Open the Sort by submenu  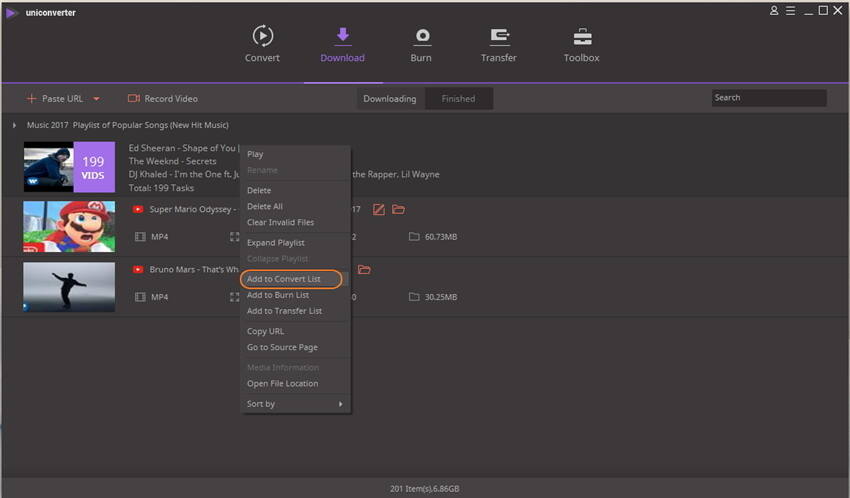tap(295, 404)
